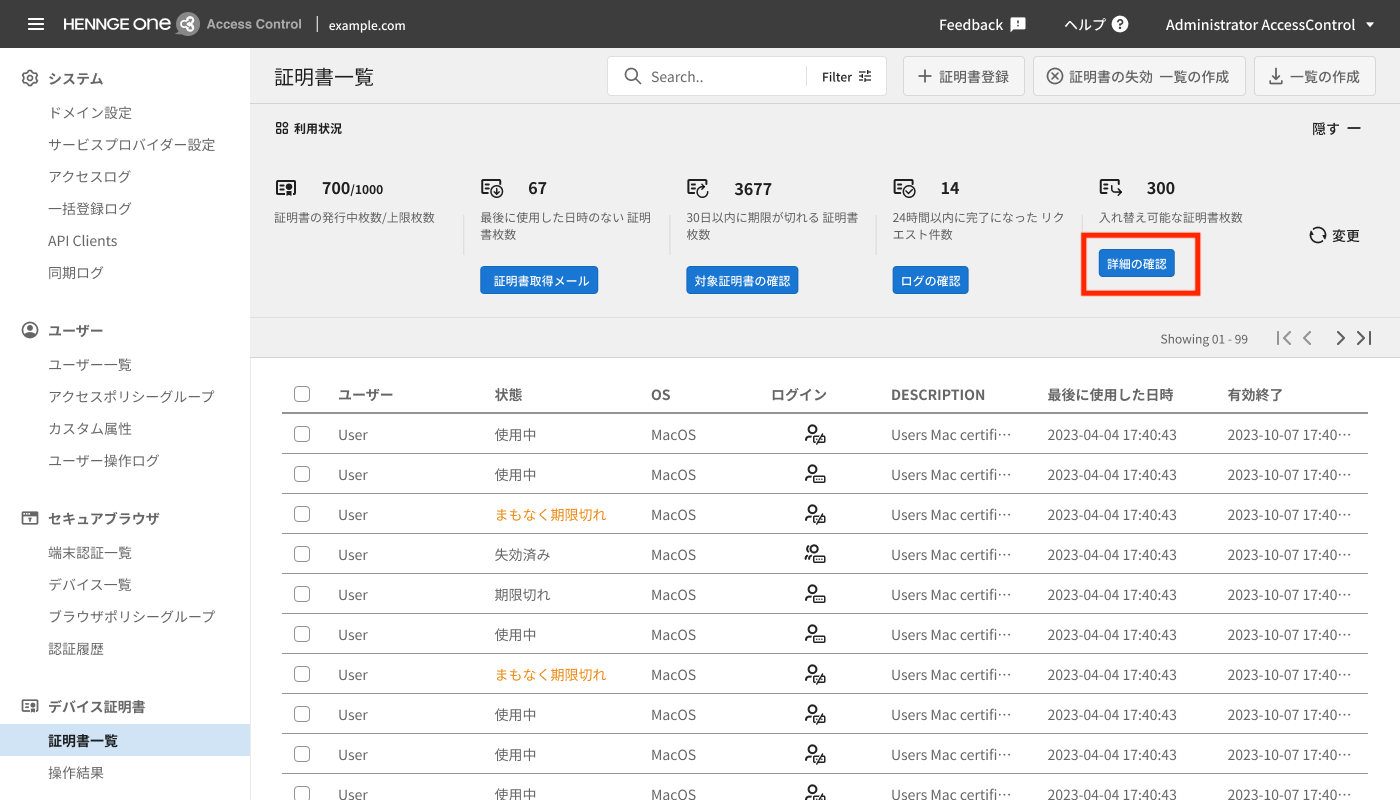Screen dimensions: 1400x800
Task: Select 一括登録ログ in the sidebar
Action: point(89,209)
